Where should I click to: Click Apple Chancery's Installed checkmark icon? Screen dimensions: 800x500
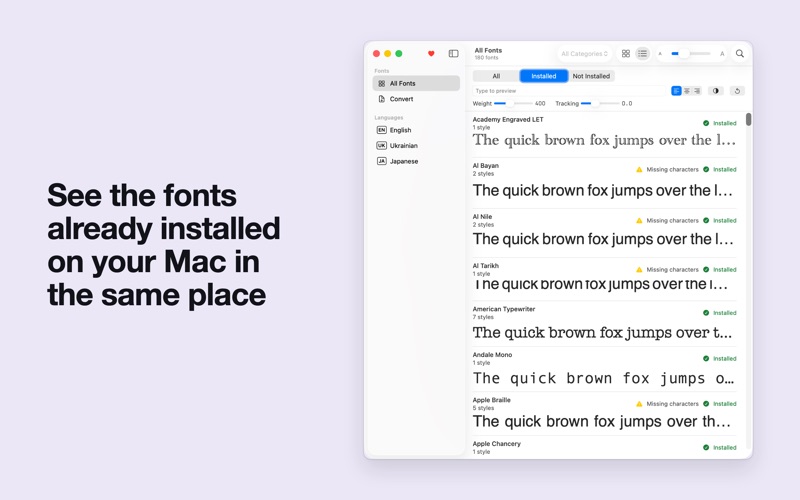pos(706,447)
